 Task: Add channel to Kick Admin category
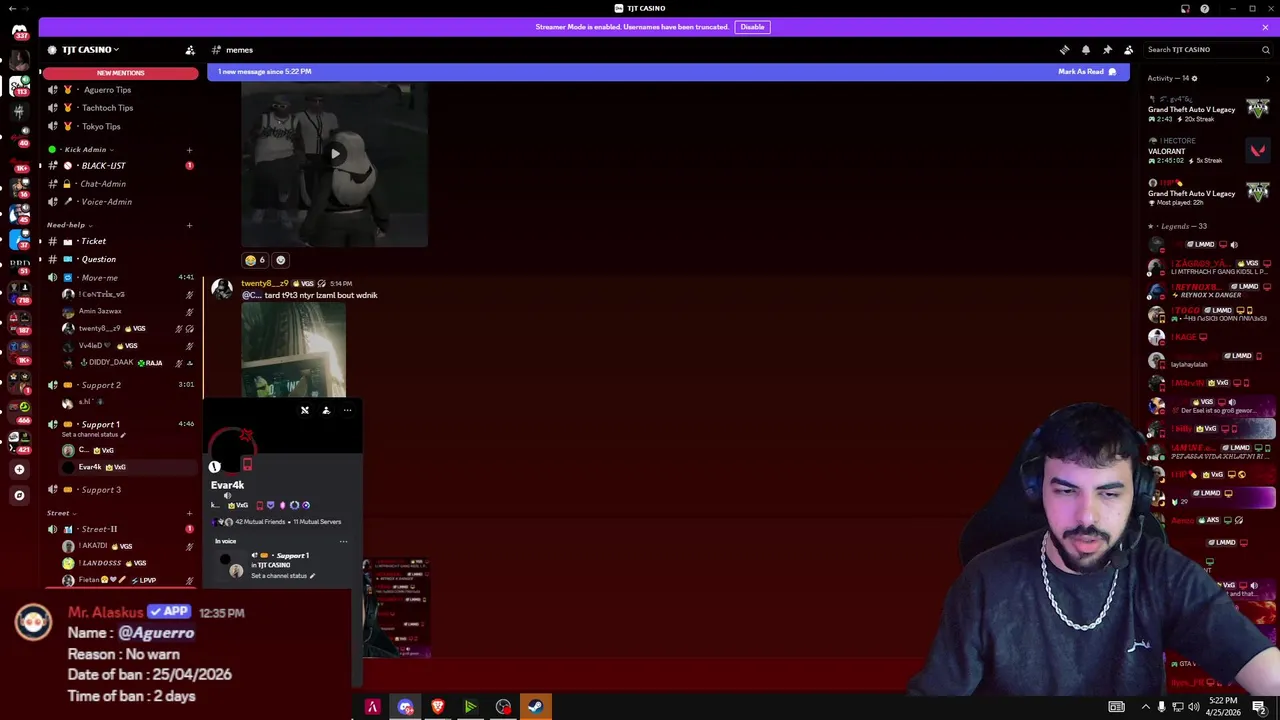(x=189, y=150)
